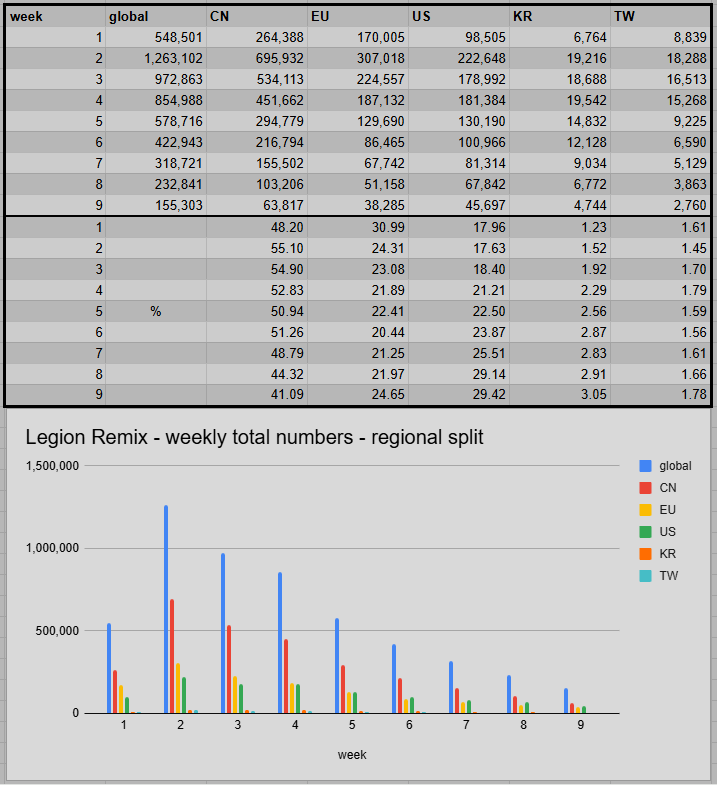The width and height of the screenshot is (717, 785).
Task: Click the tallest blue bar for week 2
Action: tap(166, 608)
